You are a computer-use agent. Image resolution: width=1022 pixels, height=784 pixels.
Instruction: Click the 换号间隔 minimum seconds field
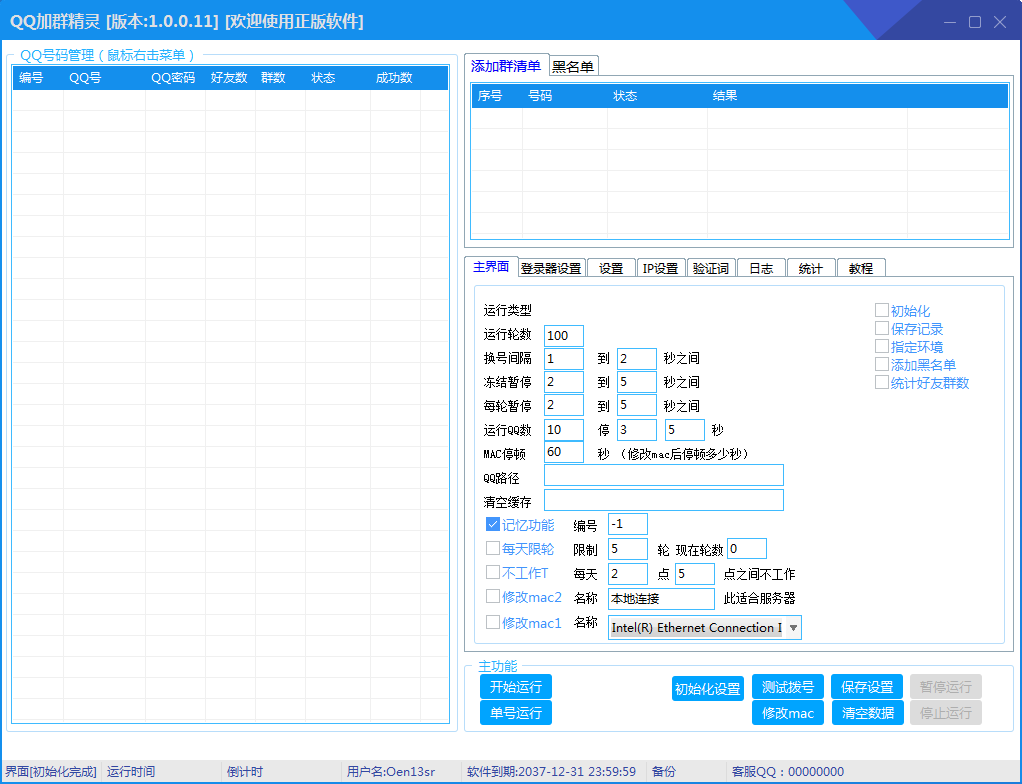tap(564, 358)
